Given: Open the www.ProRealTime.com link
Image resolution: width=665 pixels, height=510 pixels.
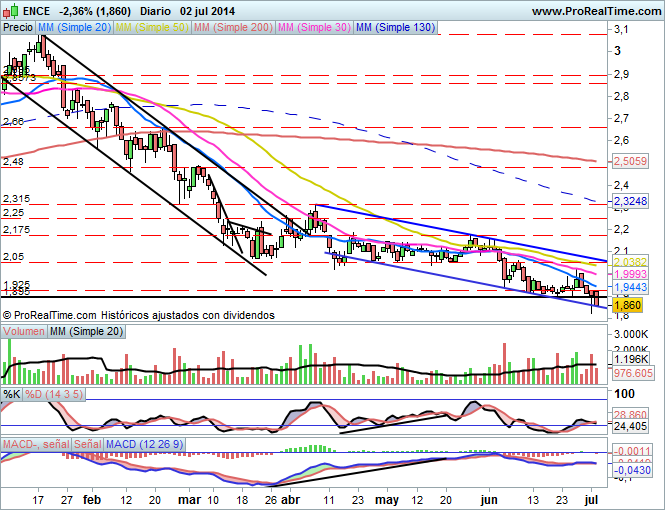Looking at the screenshot, I should pyautogui.click(x=595, y=11).
